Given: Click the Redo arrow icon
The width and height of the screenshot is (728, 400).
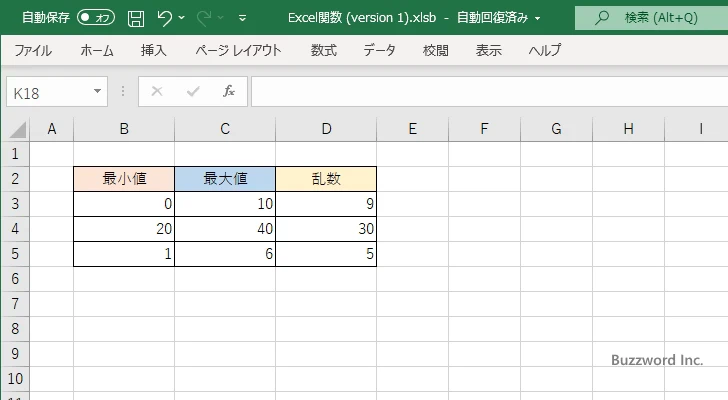Looking at the screenshot, I should pyautogui.click(x=203, y=18).
